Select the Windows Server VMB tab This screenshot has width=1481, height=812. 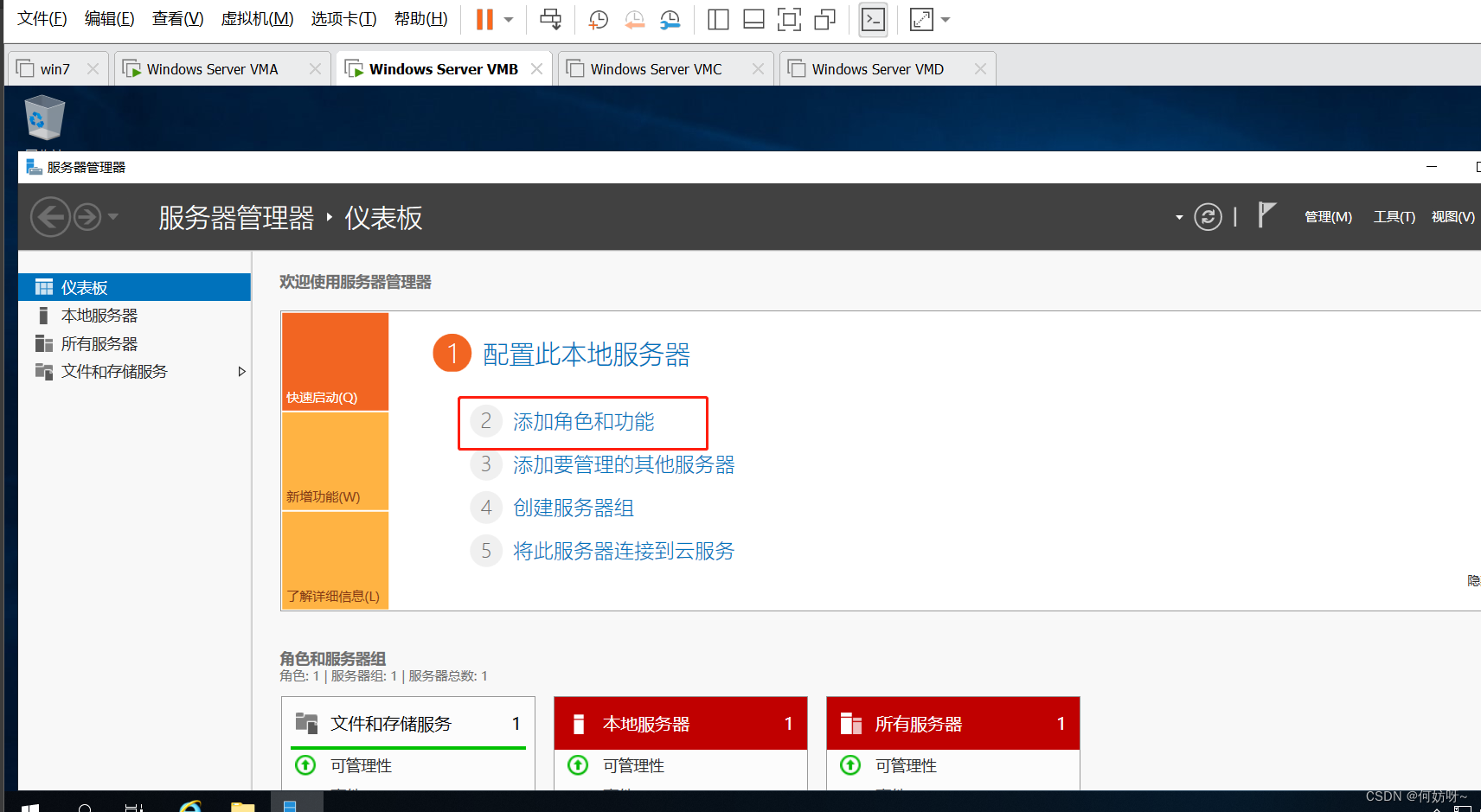click(444, 69)
